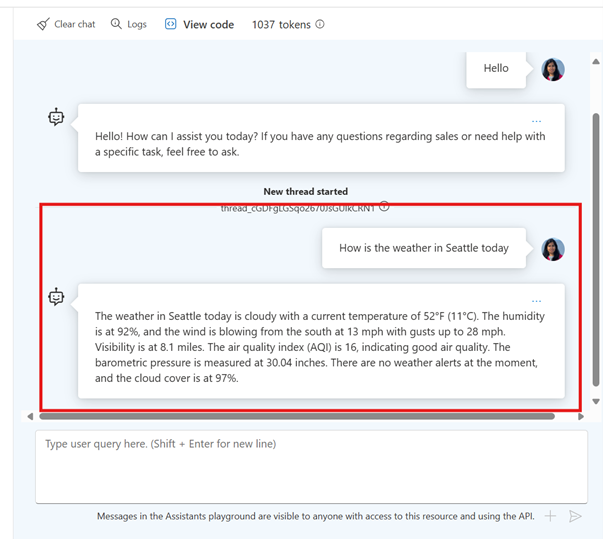
Task: Open the Logs panel label
Action: pyautogui.click(x=137, y=24)
